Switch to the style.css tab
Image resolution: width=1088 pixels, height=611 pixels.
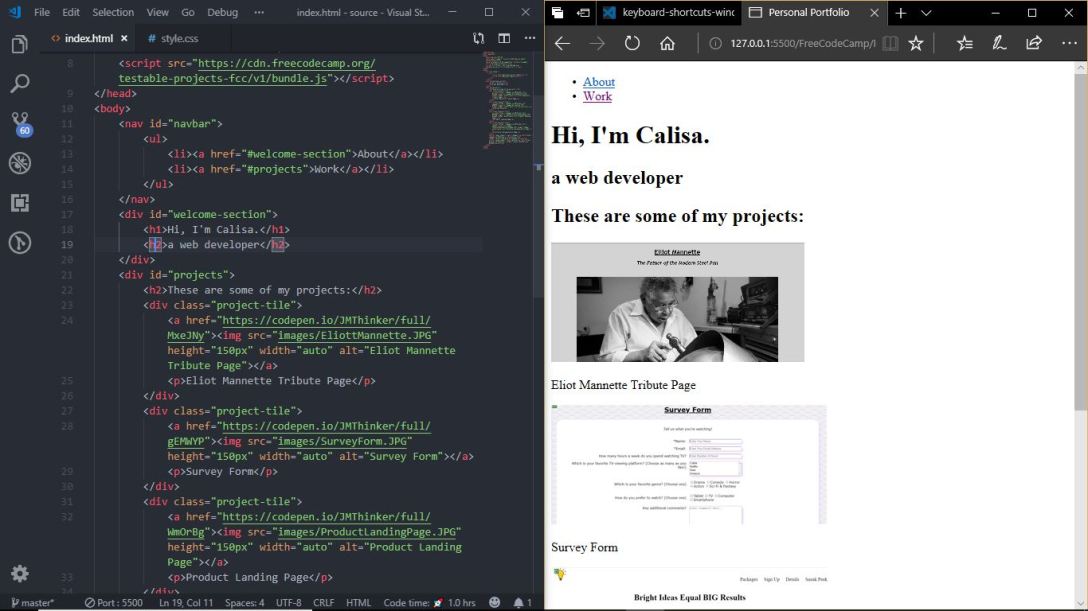coord(172,38)
